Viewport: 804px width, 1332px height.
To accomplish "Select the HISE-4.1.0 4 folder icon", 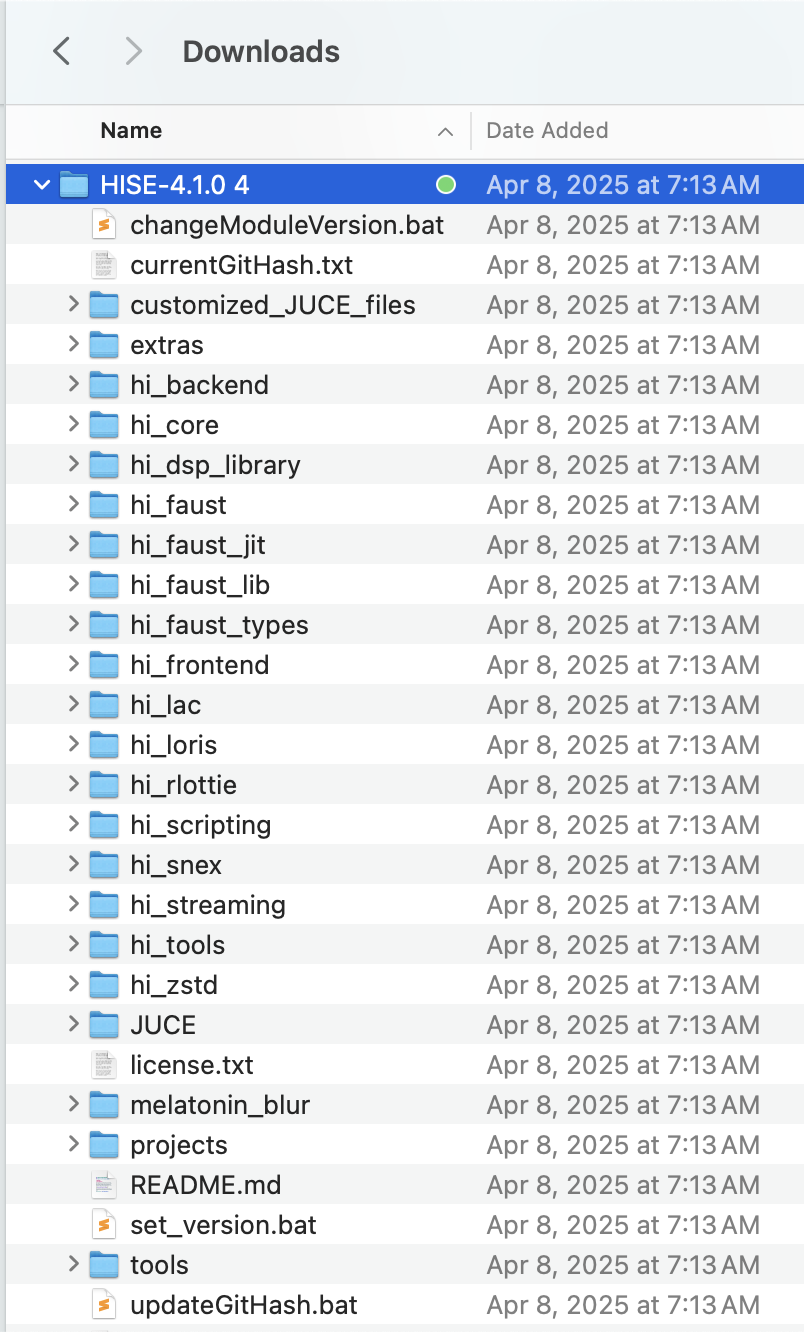I will click(x=74, y=185).
